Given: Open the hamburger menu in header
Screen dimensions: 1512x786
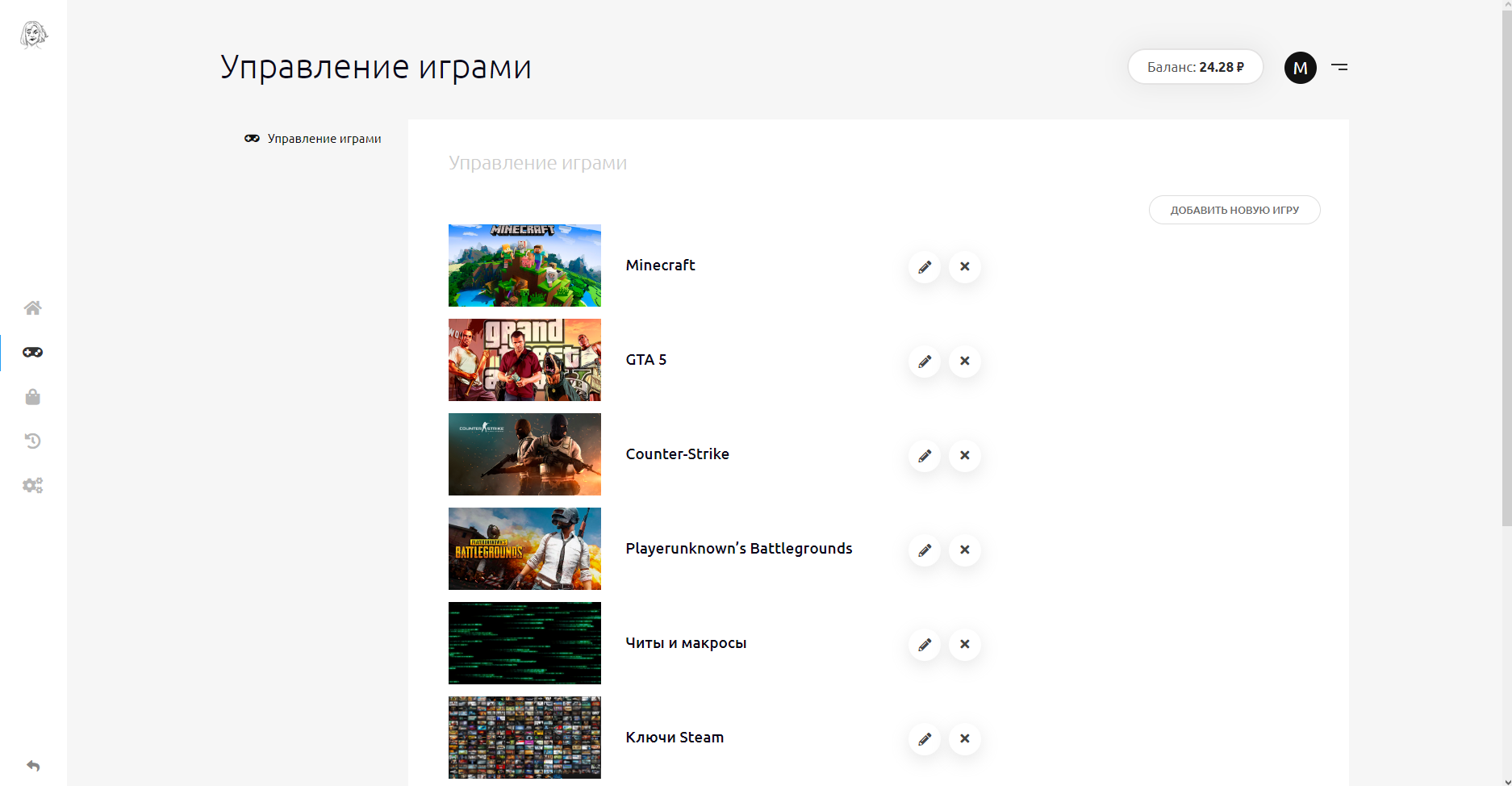Looking at the screenshot, I should 1339,67.
